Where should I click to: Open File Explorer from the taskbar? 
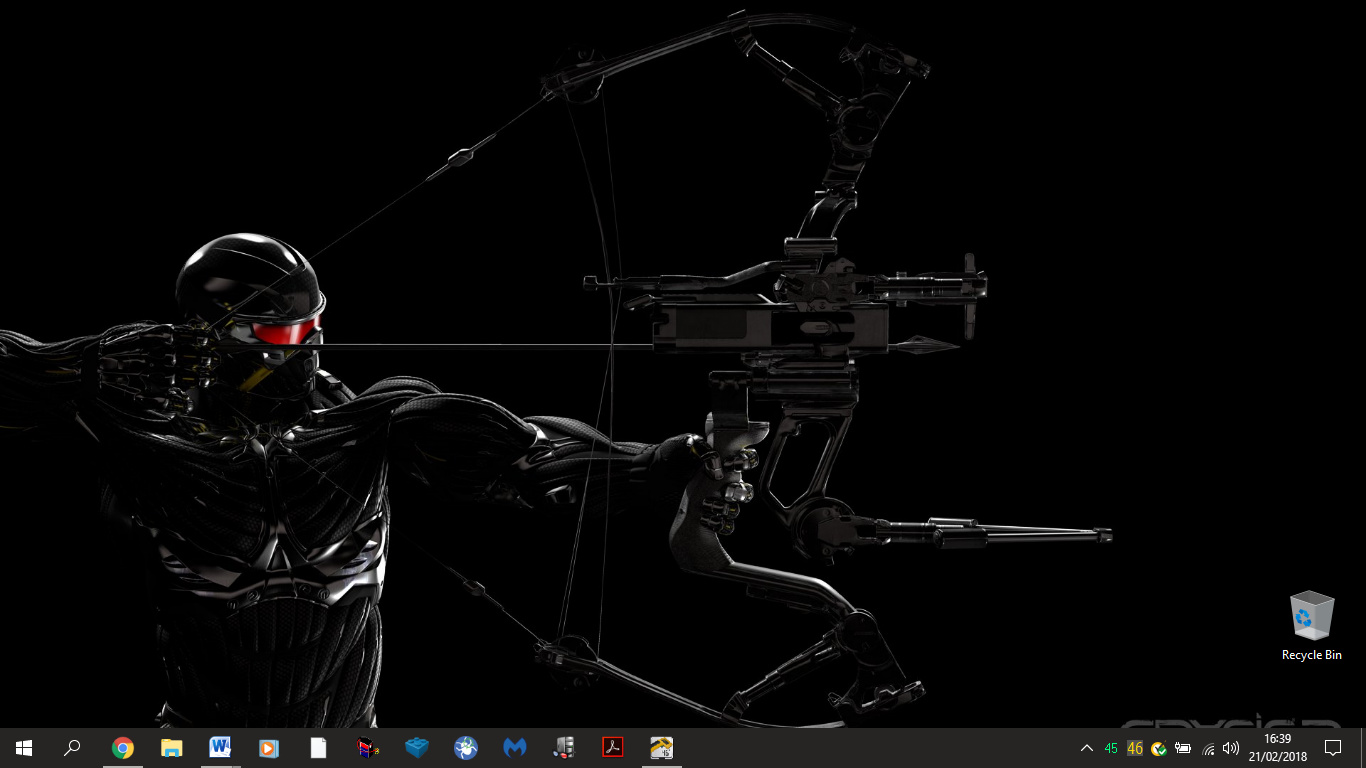tap(172, 748)
